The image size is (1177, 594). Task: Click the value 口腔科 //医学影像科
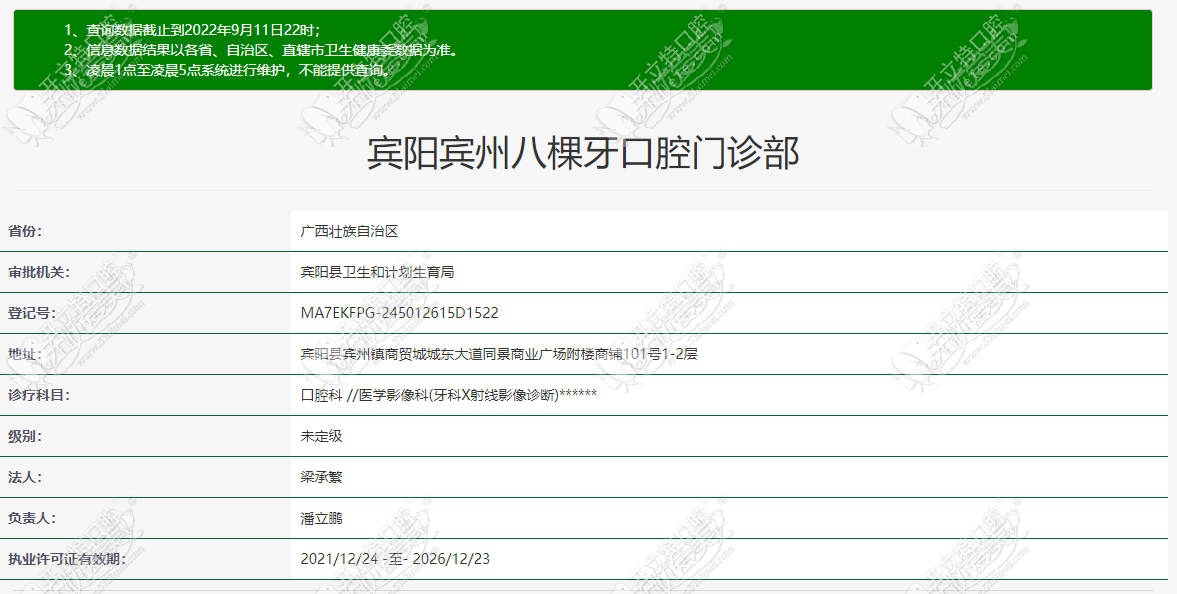click(449, 395)
